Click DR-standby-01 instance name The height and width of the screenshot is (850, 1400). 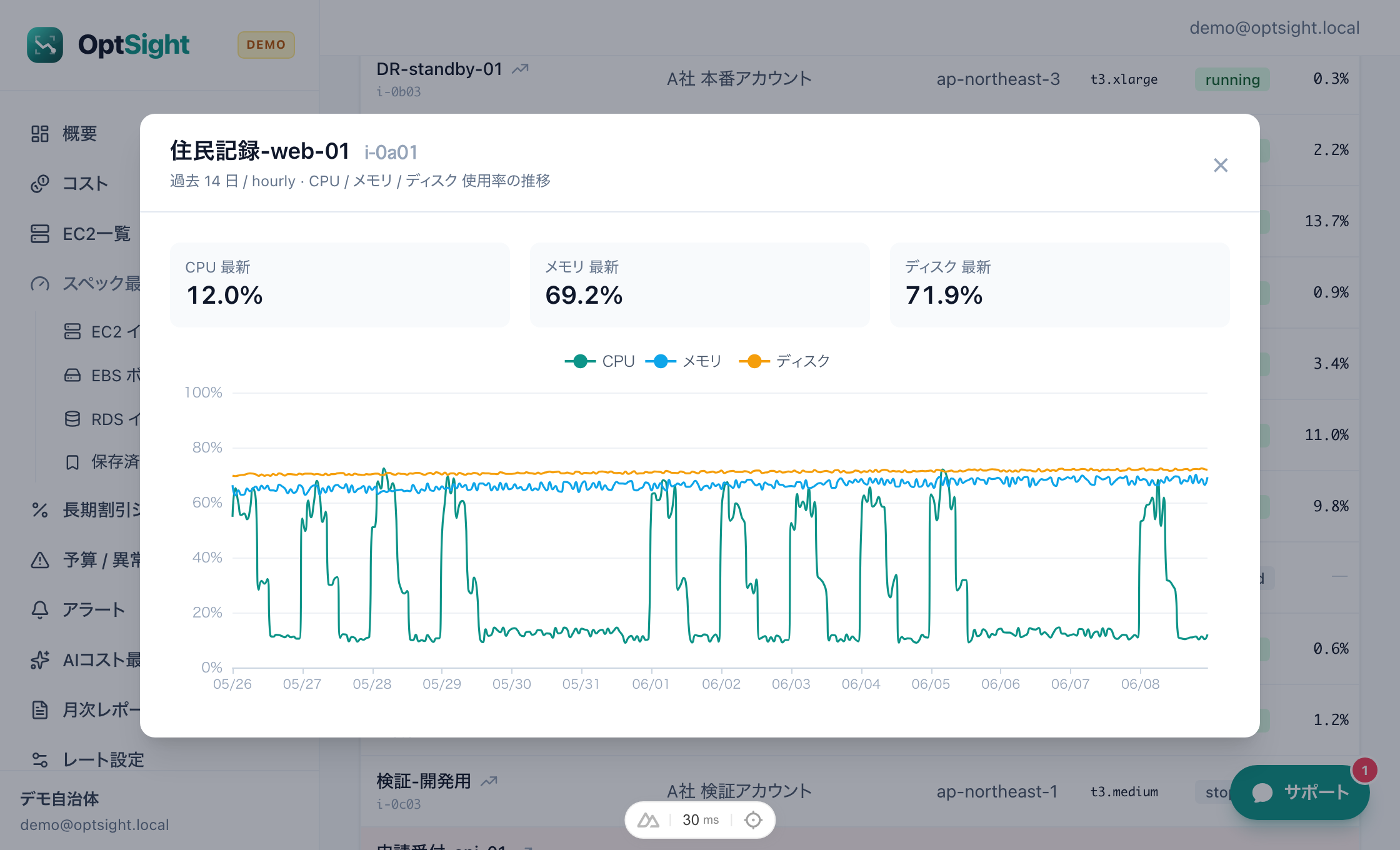(439, 69)
